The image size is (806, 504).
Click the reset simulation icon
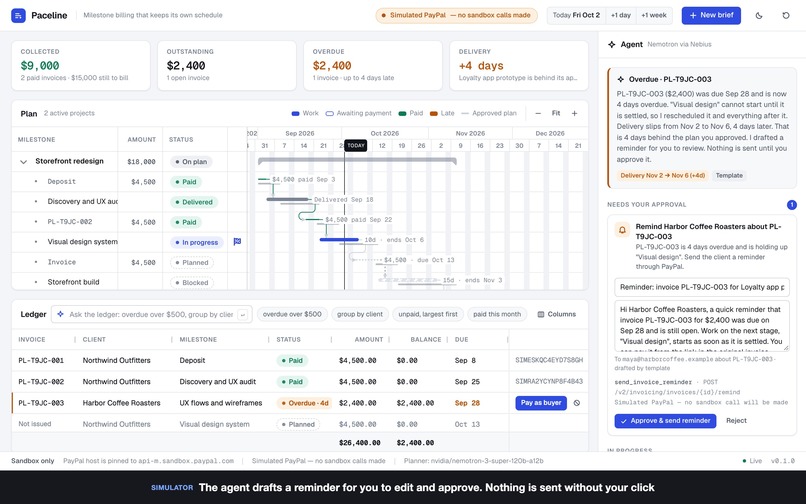786,15
